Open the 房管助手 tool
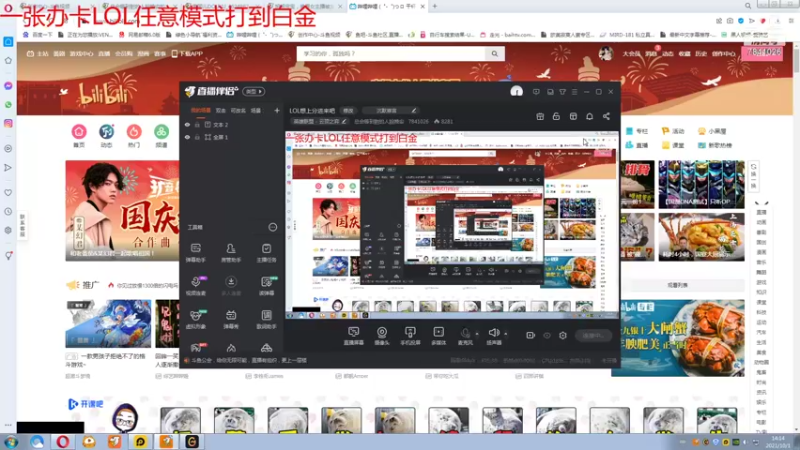 click(x=231, y=253)
